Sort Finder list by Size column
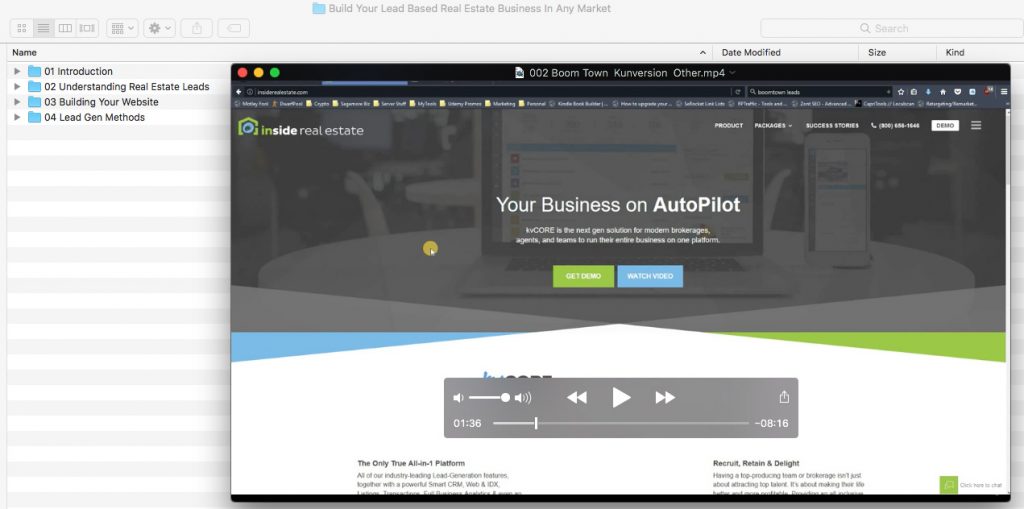 click(x=897, y=52)
